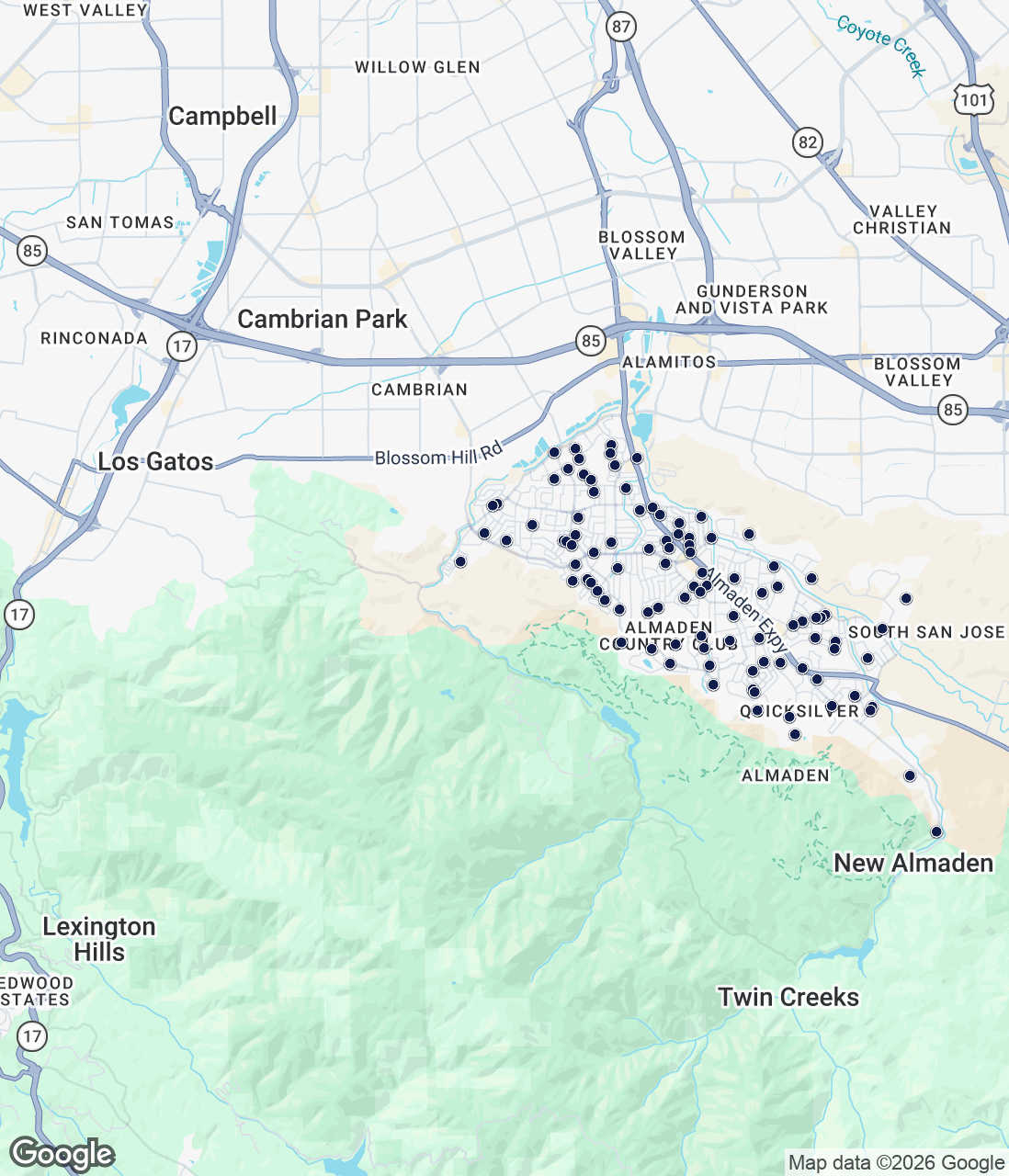Viewport: 1009px width, 1176px height.
Task: Click the Highway 87 shield icon
Action: 621,26
